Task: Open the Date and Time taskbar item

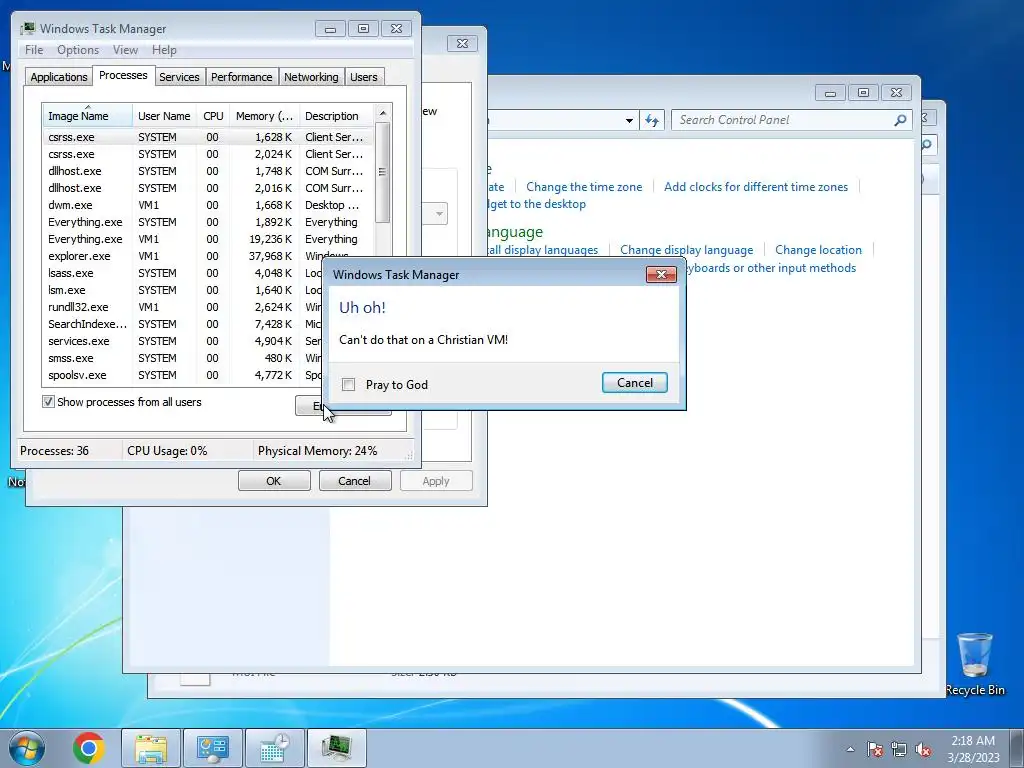Action: [x=274, y=748]
